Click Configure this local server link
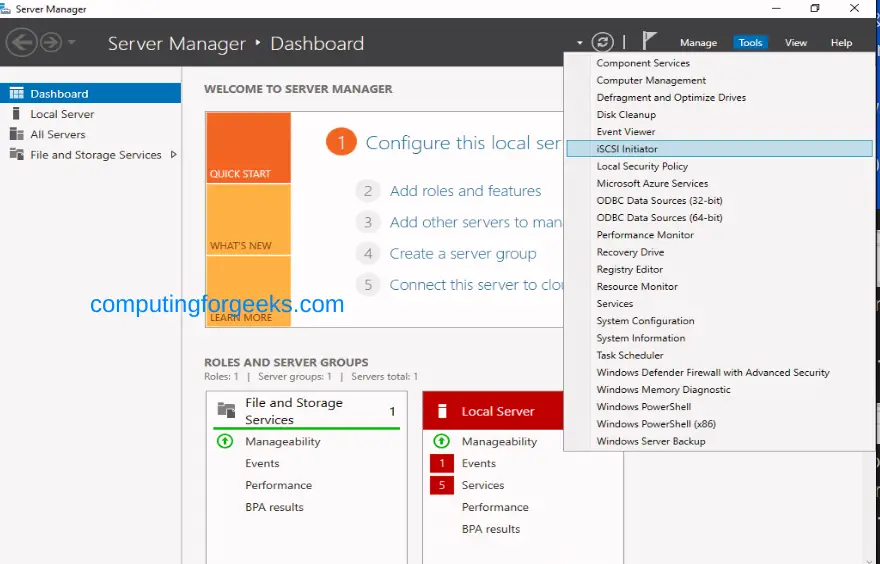Image resolution: width=880 pixels, height=564 pixels. [463, 143]
